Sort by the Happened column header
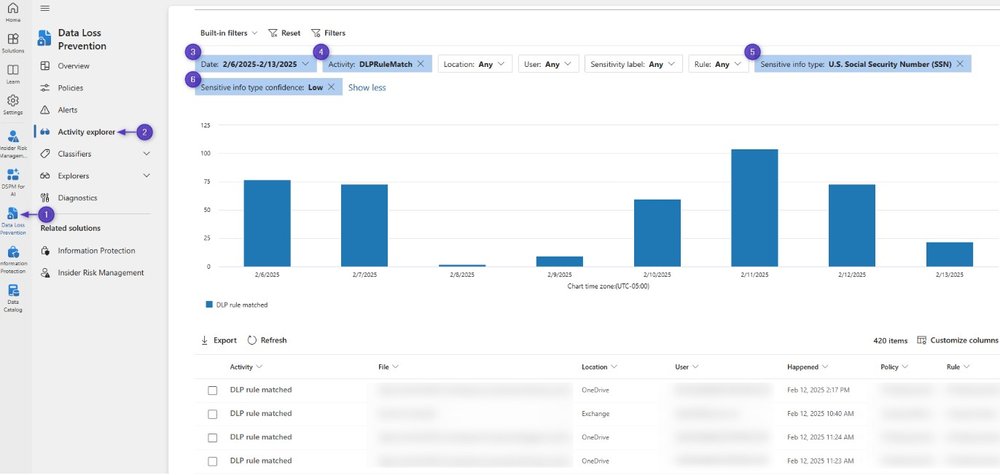1000x475 pixels. [x=807, y=367]
